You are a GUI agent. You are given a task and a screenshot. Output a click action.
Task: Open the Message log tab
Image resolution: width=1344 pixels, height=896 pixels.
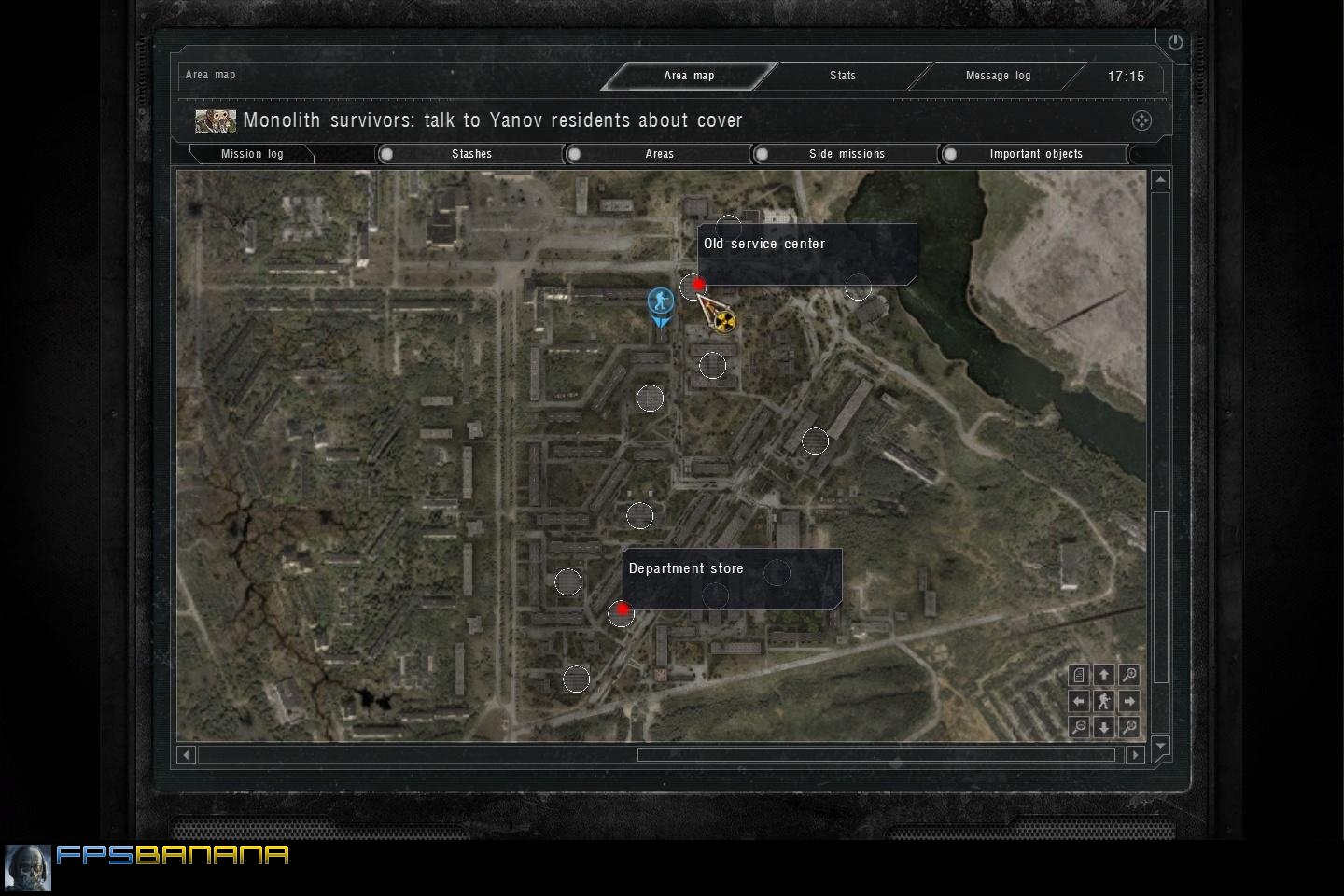998,76
